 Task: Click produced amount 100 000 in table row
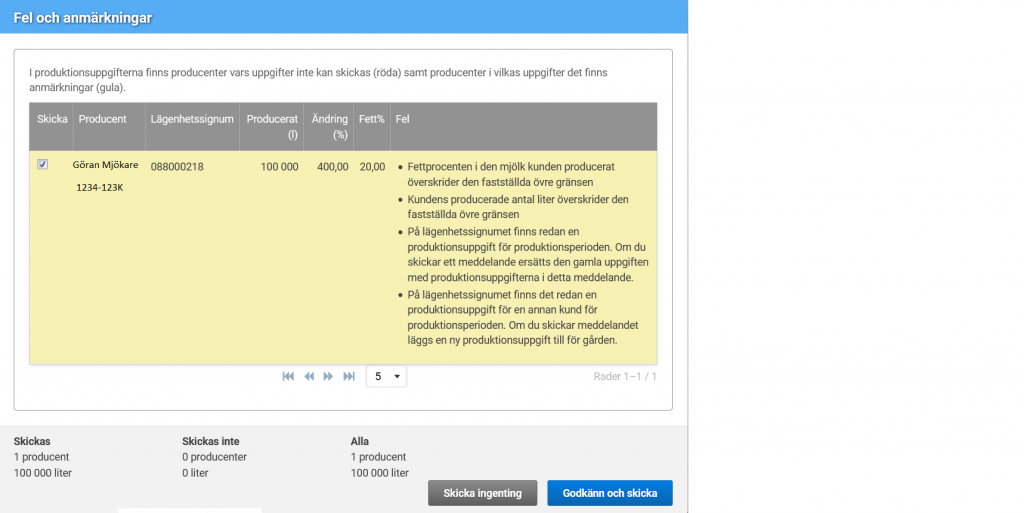click(280, 167)
